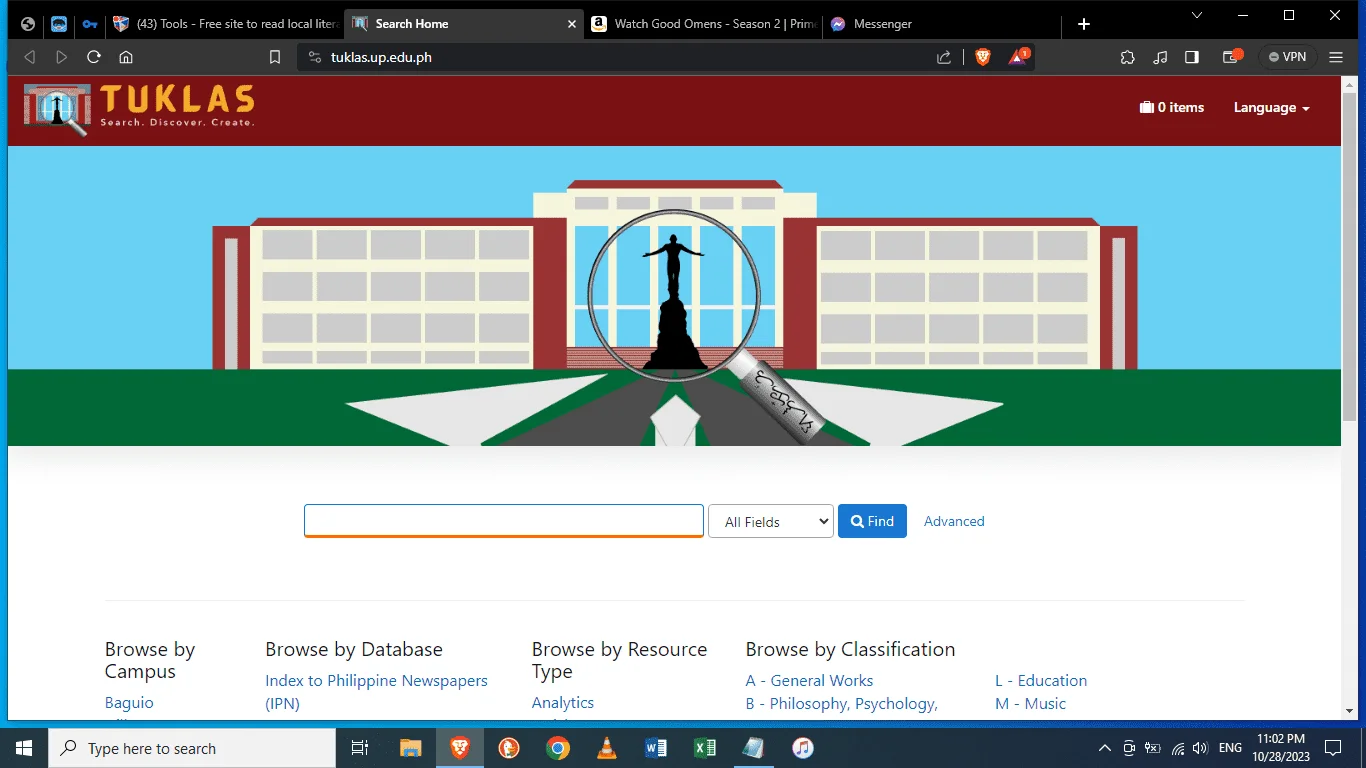
Task: Click the browser forward arrow
Action: pos(62,57)
